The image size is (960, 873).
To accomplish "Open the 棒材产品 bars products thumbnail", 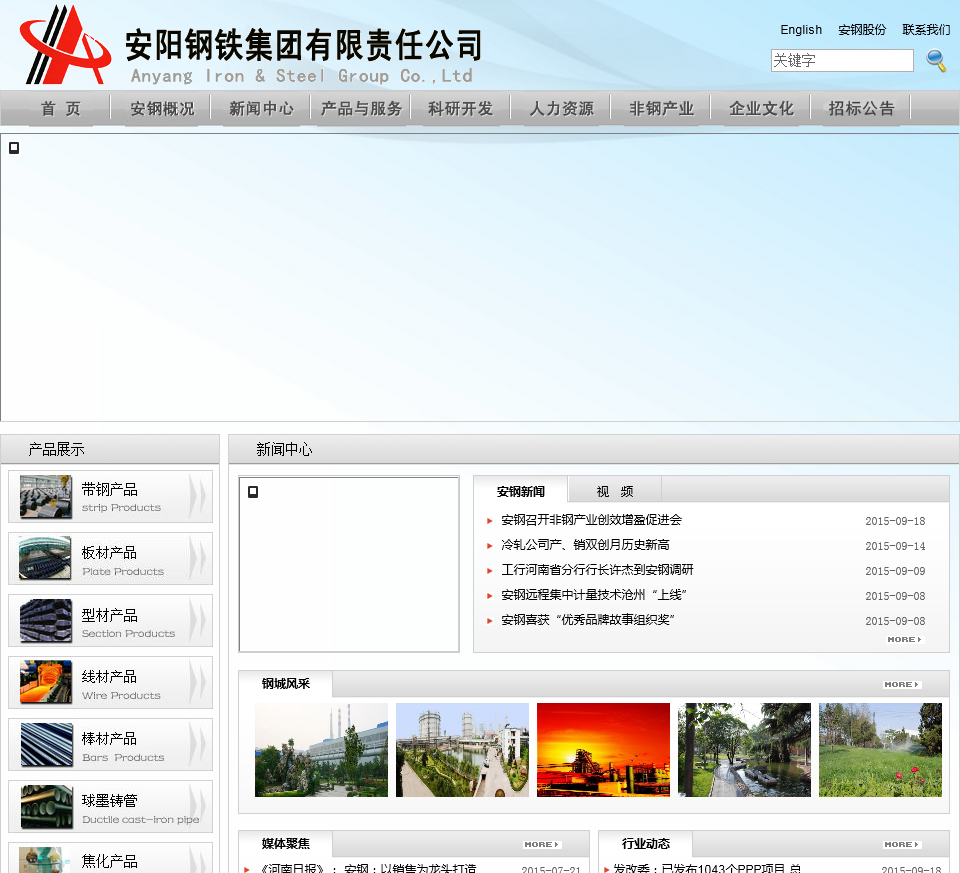I will pyautogui.click(x=45, y=744).
